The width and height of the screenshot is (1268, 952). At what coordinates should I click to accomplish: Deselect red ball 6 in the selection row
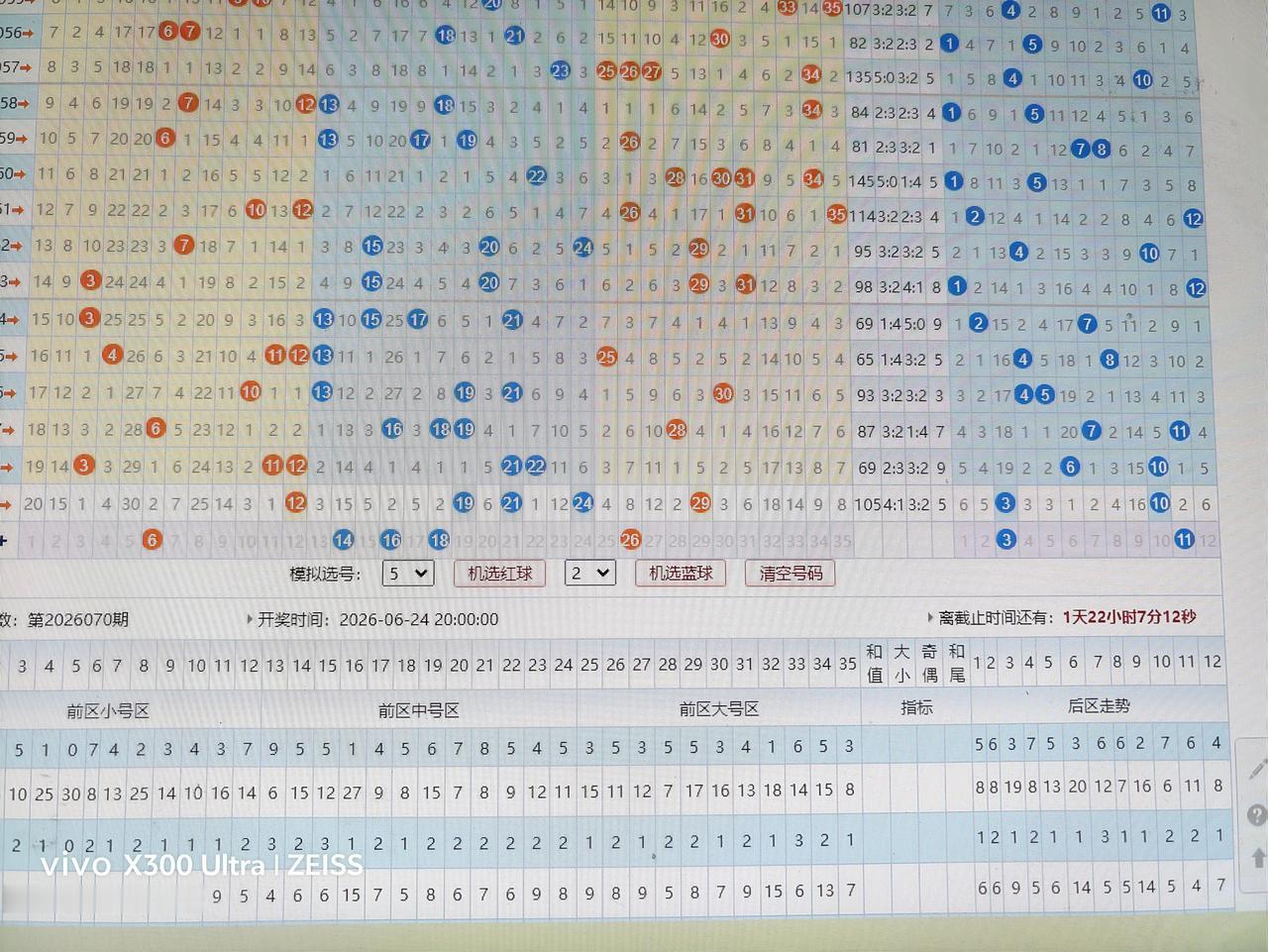152,540
